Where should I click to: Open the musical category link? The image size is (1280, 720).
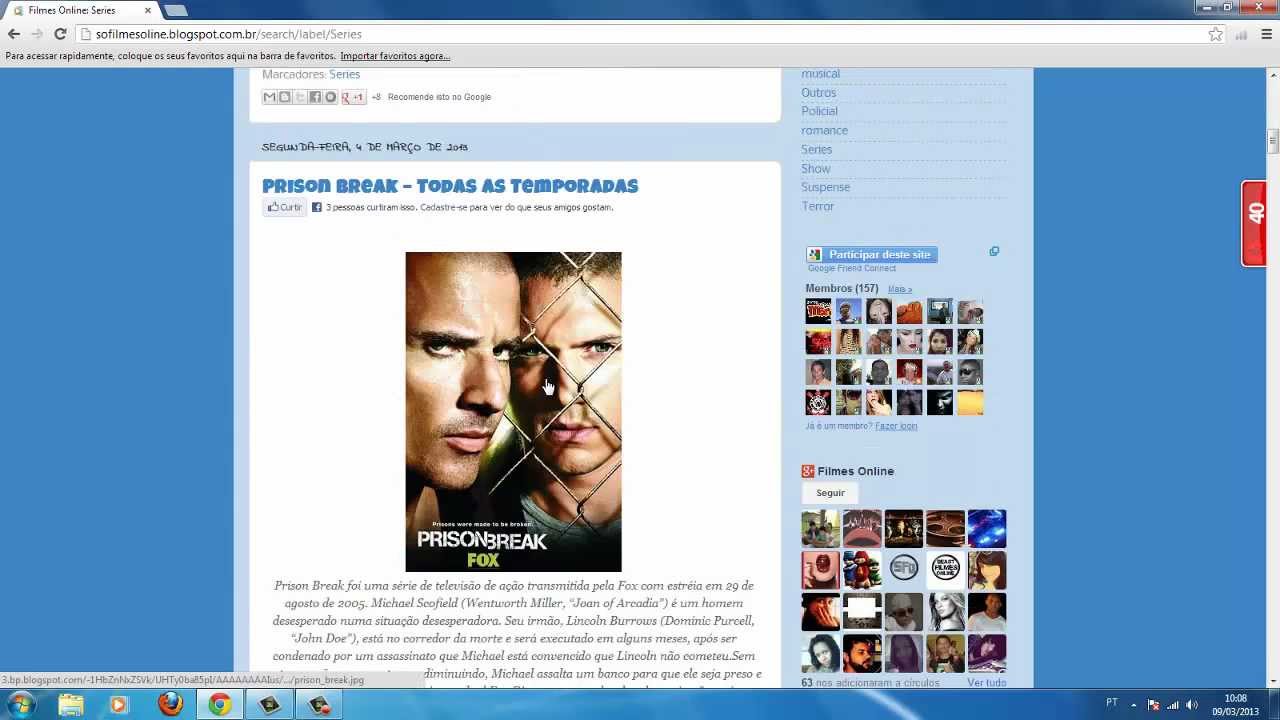pos(820,74)
